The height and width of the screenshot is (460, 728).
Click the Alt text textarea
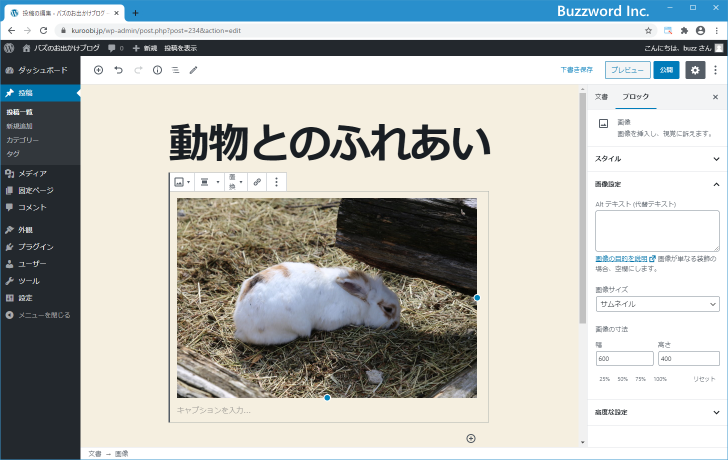657,231
